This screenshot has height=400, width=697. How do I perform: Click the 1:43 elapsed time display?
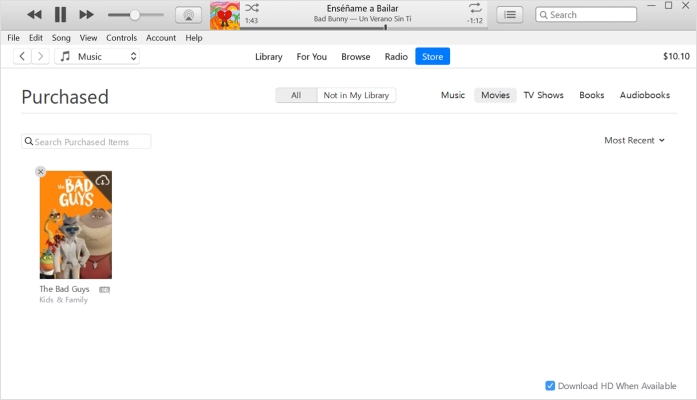pyautogui.click(x=252, y=20)
